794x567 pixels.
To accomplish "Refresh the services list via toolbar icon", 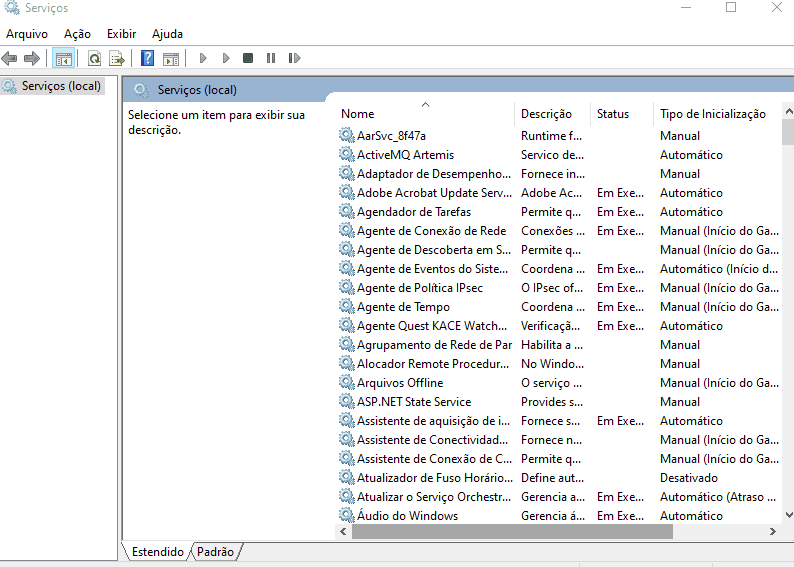I will [94, 59].
